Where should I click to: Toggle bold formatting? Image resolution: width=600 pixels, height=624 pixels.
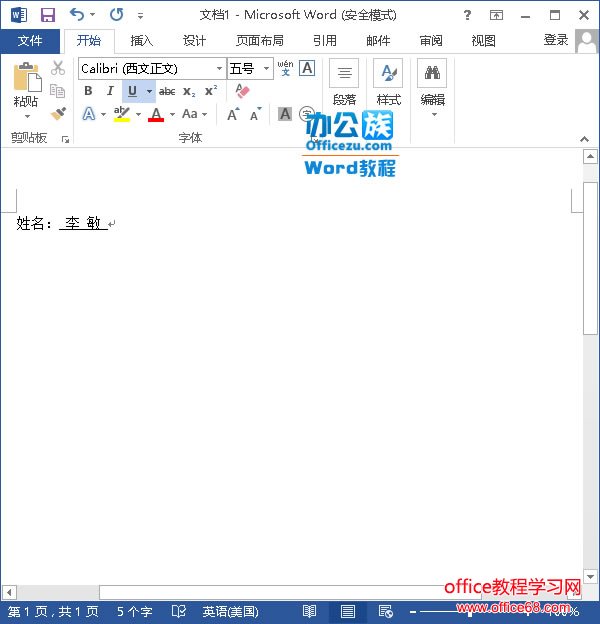coord(88,91)
